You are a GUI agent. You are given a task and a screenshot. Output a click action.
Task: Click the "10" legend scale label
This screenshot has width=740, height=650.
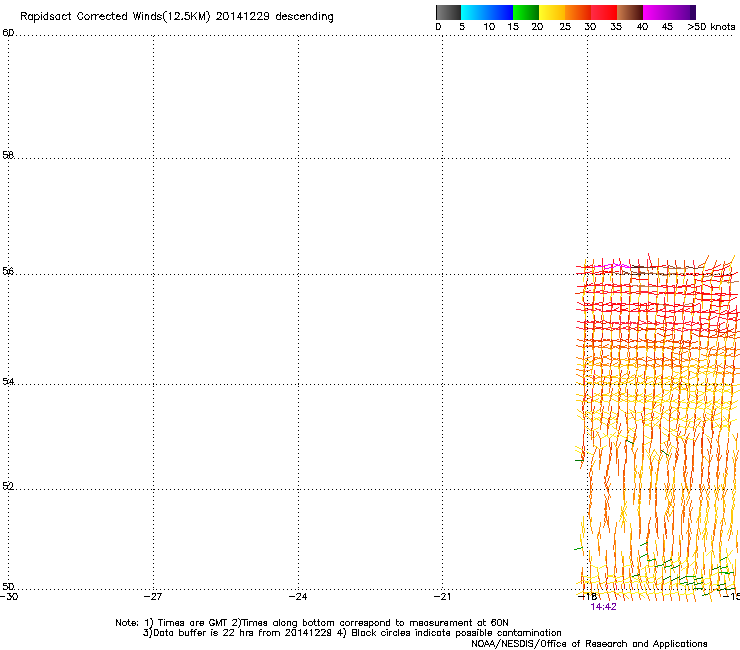click(x=489, y=27)
